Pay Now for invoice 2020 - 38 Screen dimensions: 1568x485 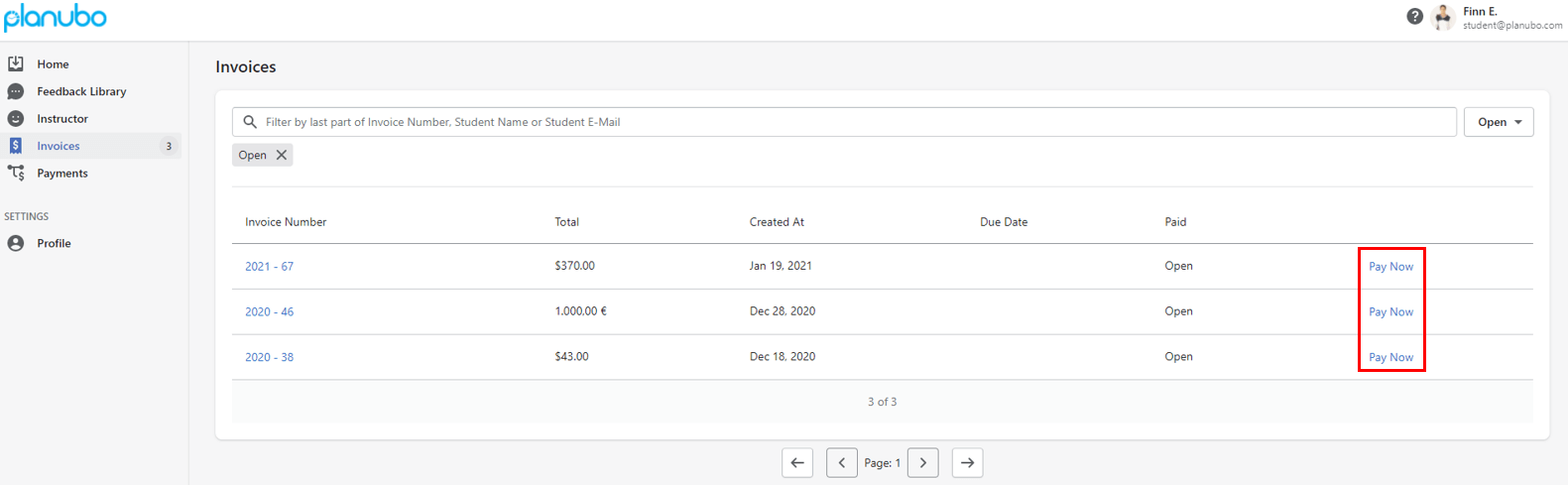pos(1391,357)
